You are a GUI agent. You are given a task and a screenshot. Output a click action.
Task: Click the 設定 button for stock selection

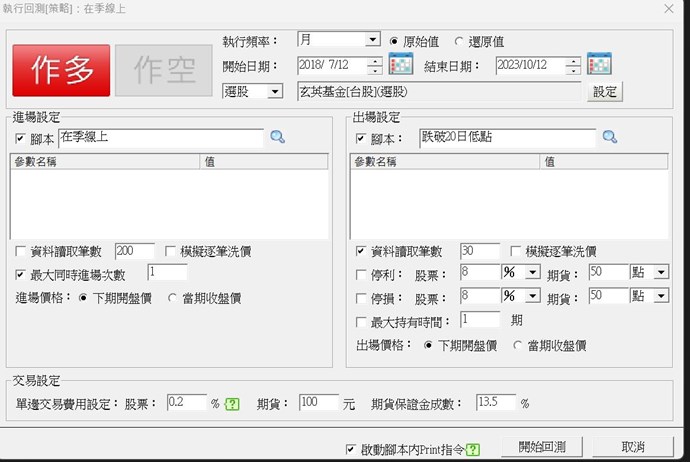[x=605, y=92]
